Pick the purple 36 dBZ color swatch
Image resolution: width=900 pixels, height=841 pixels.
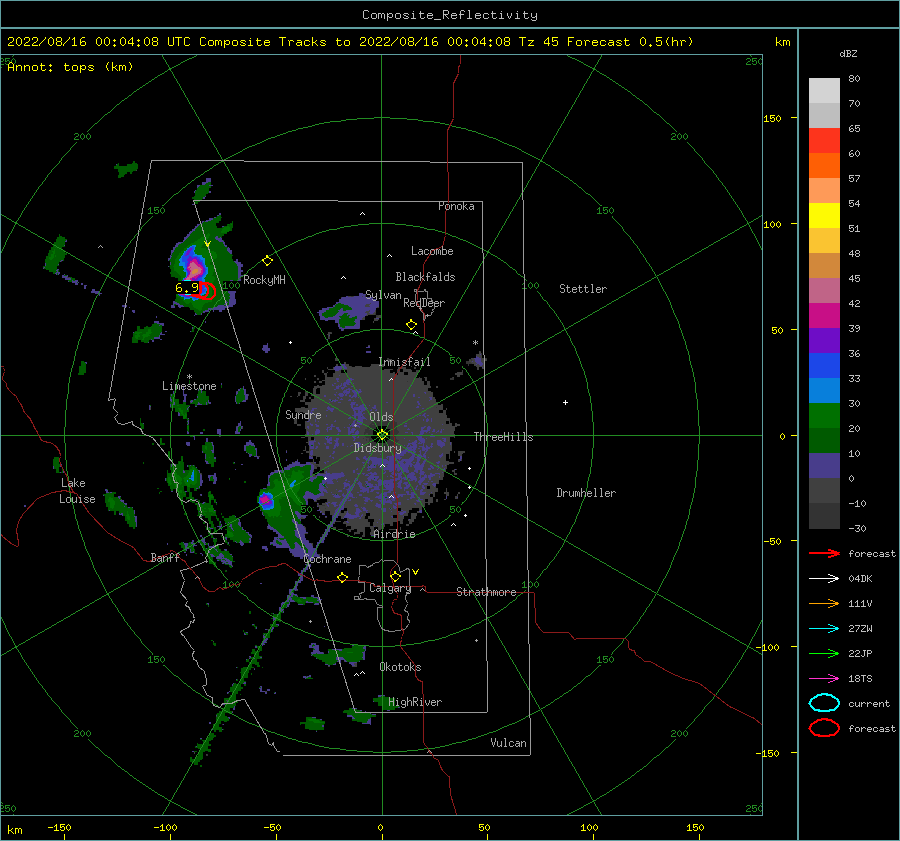pyautogui.click(x=824, y=340)
